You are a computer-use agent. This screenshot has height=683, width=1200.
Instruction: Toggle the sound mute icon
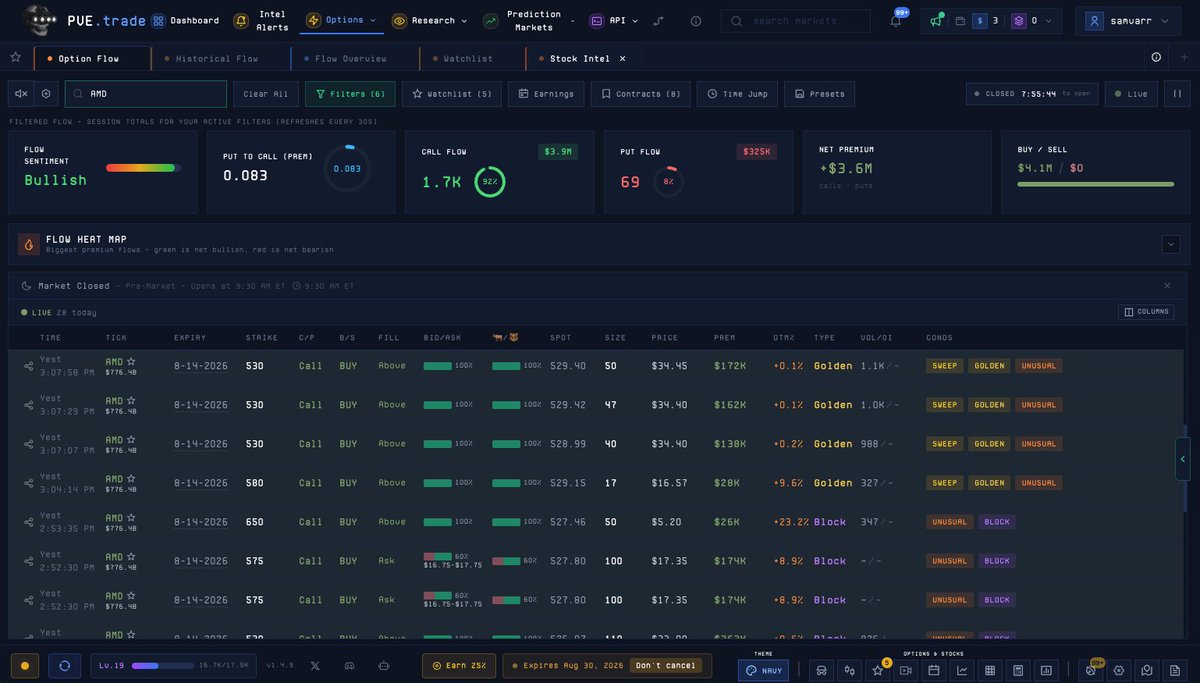[x=21, y=94]
